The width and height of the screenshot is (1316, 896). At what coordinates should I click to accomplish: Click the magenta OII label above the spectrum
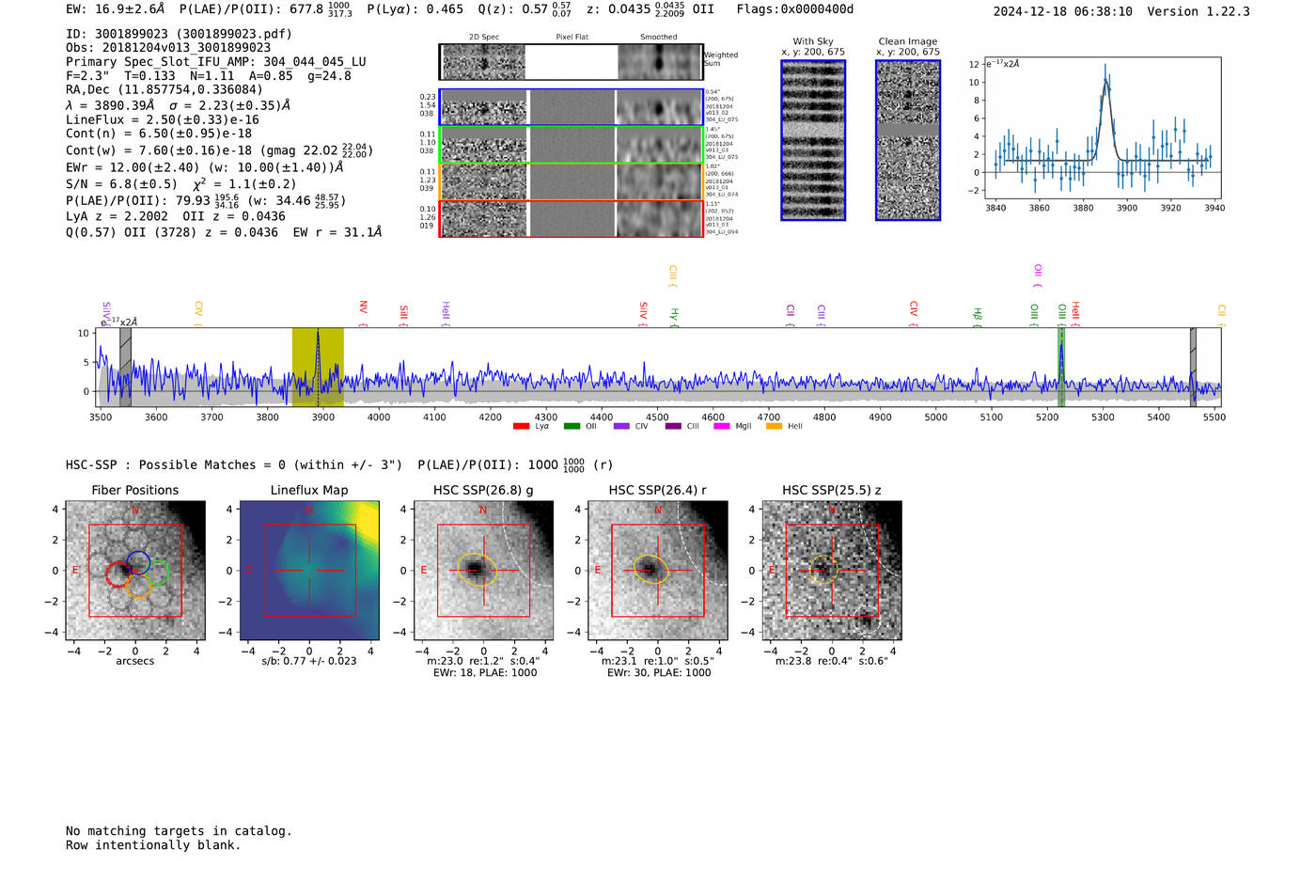(x=1038, y=275)
